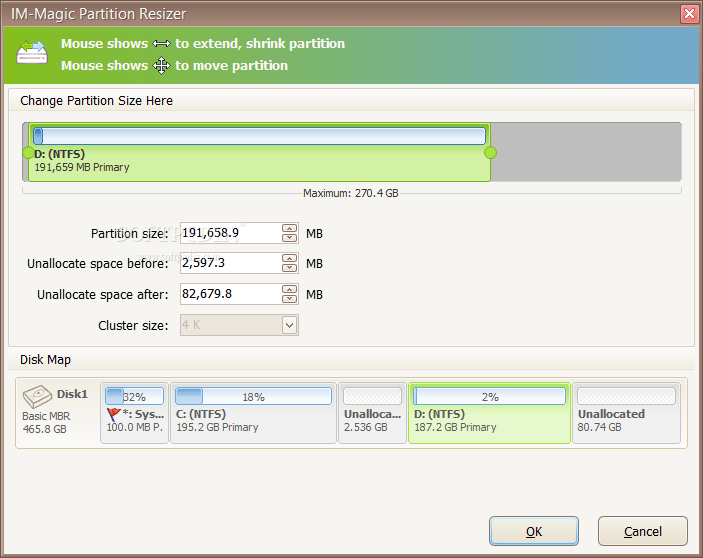The width and height of the screenshot is (703, 558).
Task: Click the Partition size input field
Action: click(231, 233)
